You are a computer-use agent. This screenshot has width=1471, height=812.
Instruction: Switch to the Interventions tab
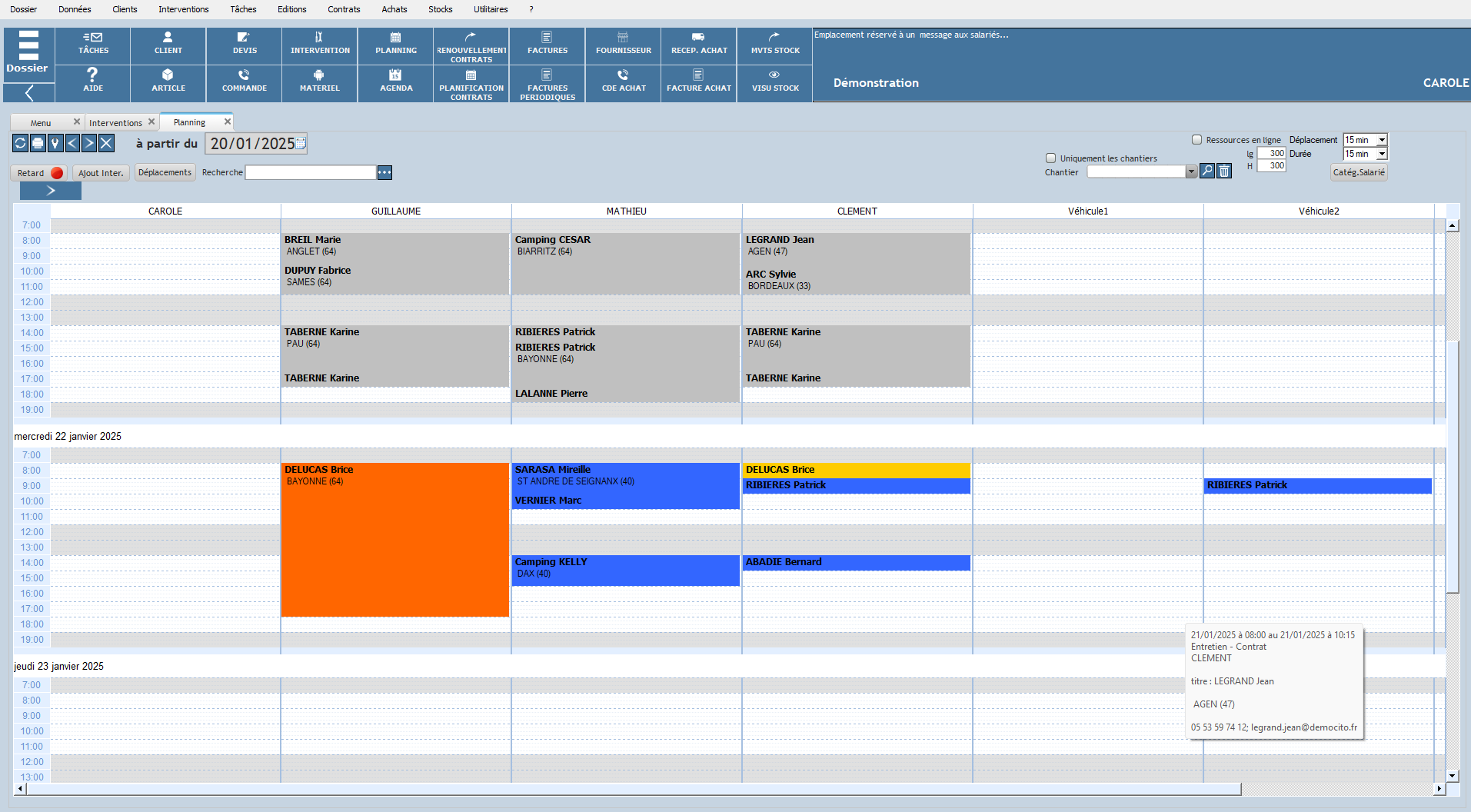(115, 123)
